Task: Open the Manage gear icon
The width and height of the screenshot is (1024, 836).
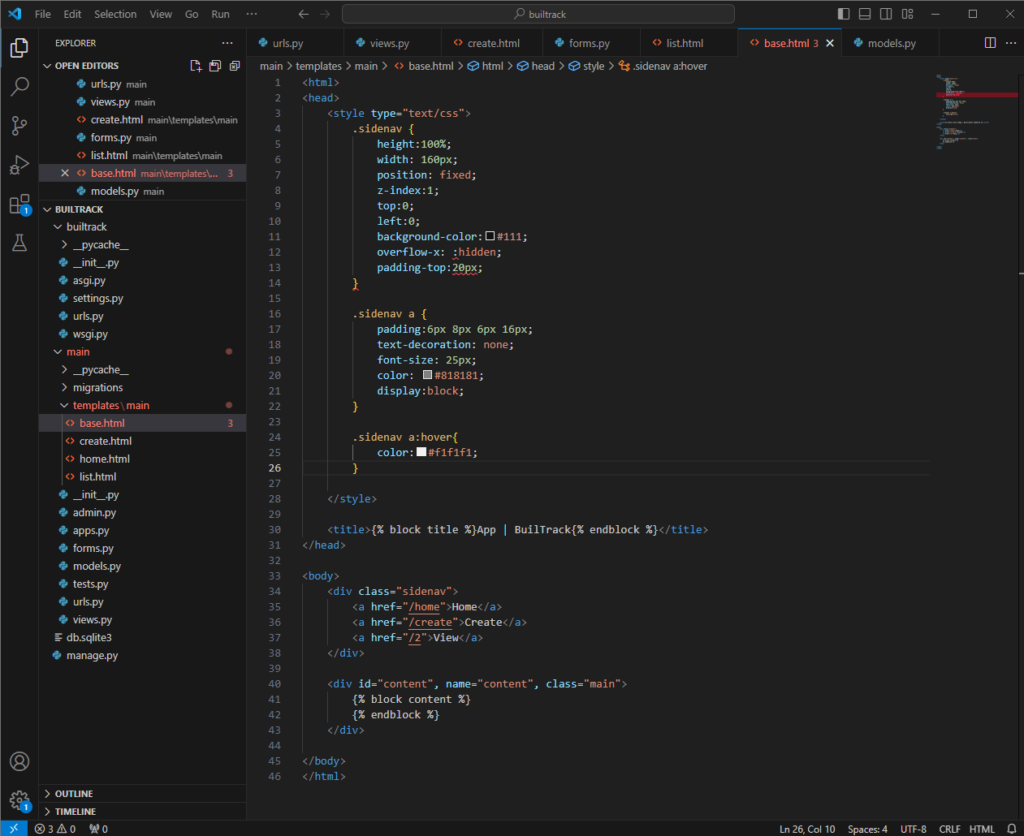Action: (x=19, y=800)
